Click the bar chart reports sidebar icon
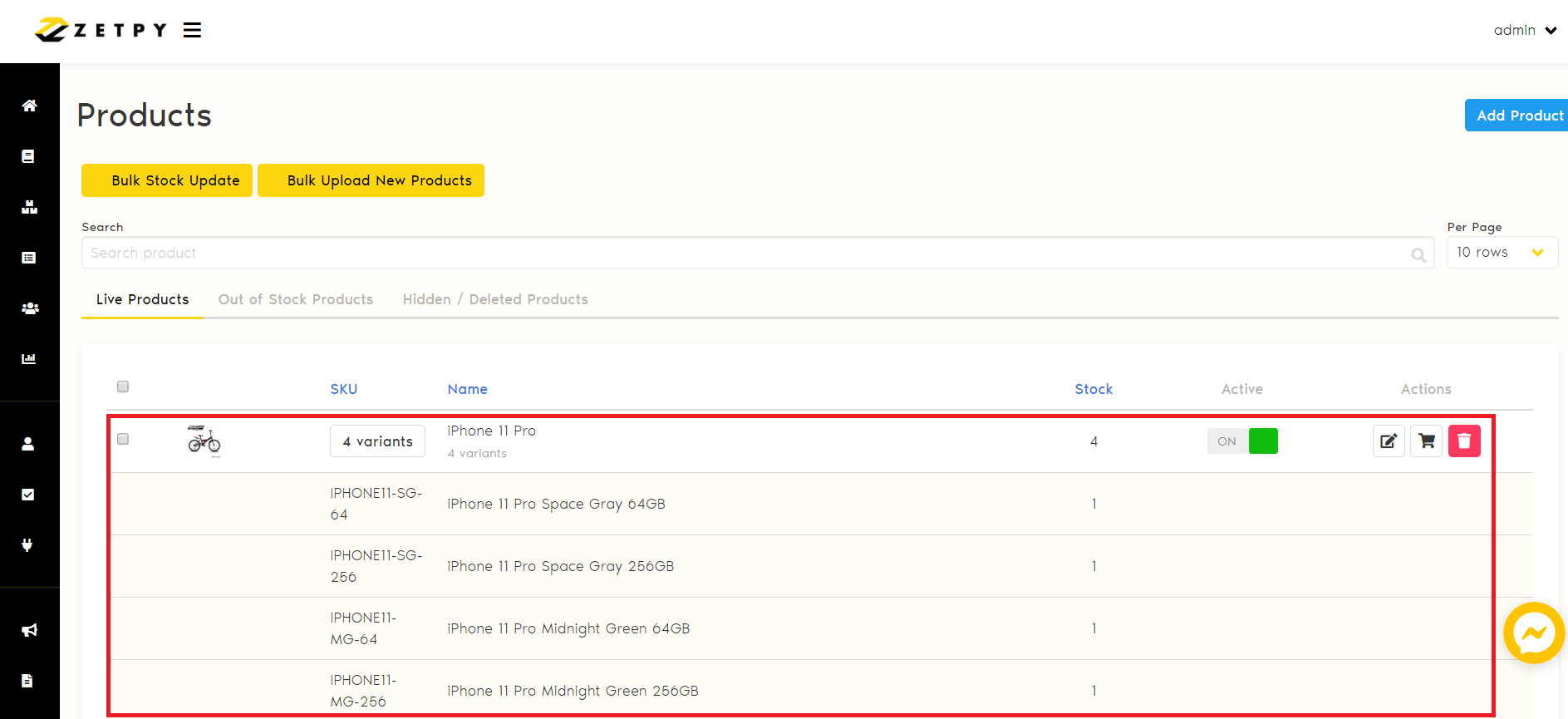The width and height of the screenshot is (1568, 719). pyautogui.click(x=29, y=359)
